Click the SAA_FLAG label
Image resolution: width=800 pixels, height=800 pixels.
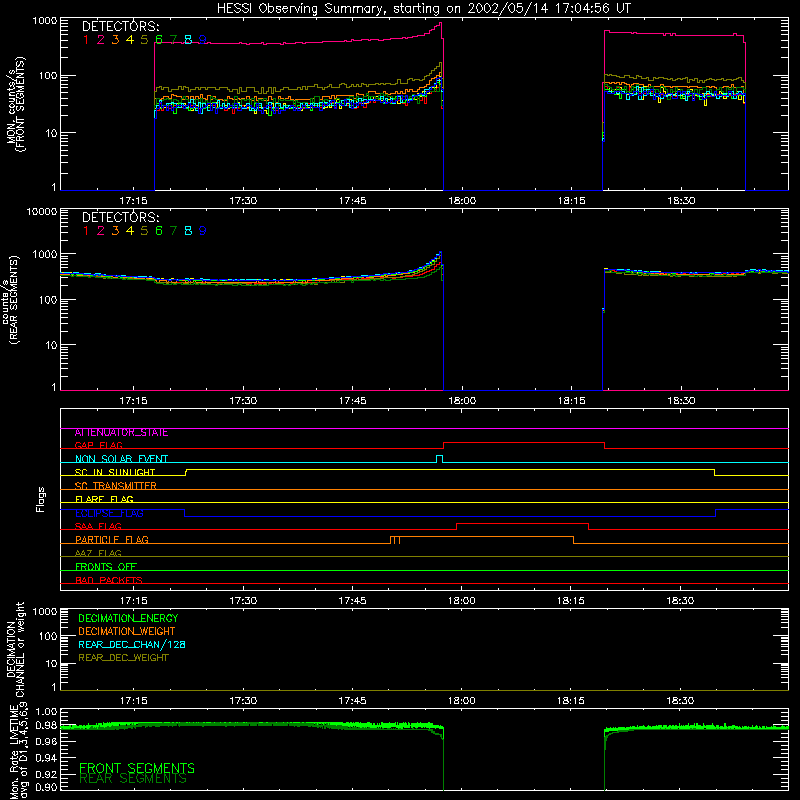[98, 526]
